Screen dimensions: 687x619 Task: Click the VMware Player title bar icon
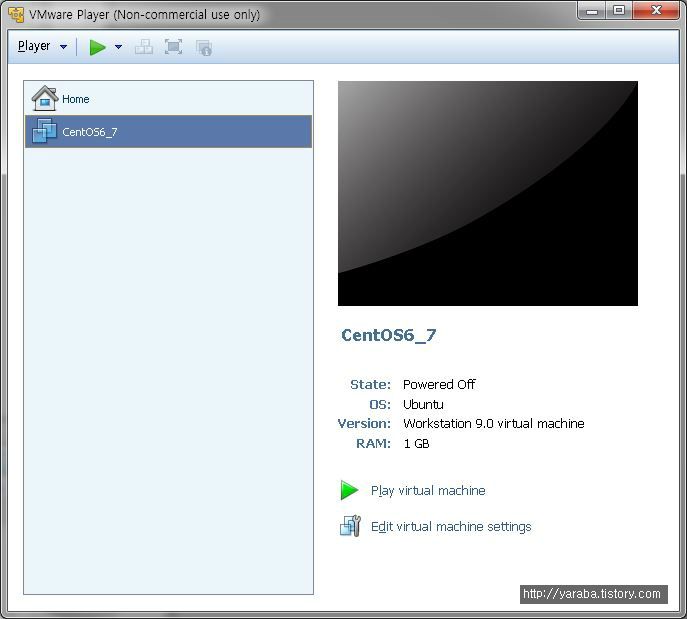tap(16, 14)
